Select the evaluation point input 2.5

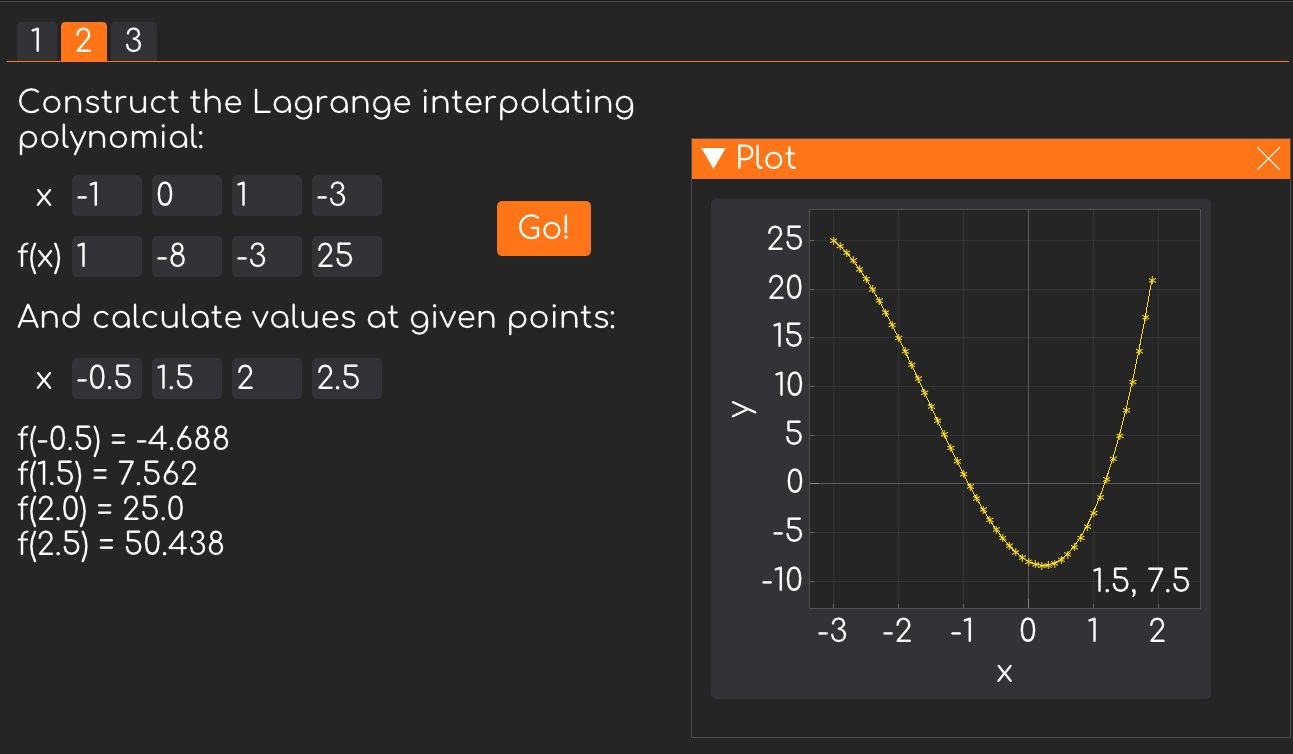(x=346, y=378)
